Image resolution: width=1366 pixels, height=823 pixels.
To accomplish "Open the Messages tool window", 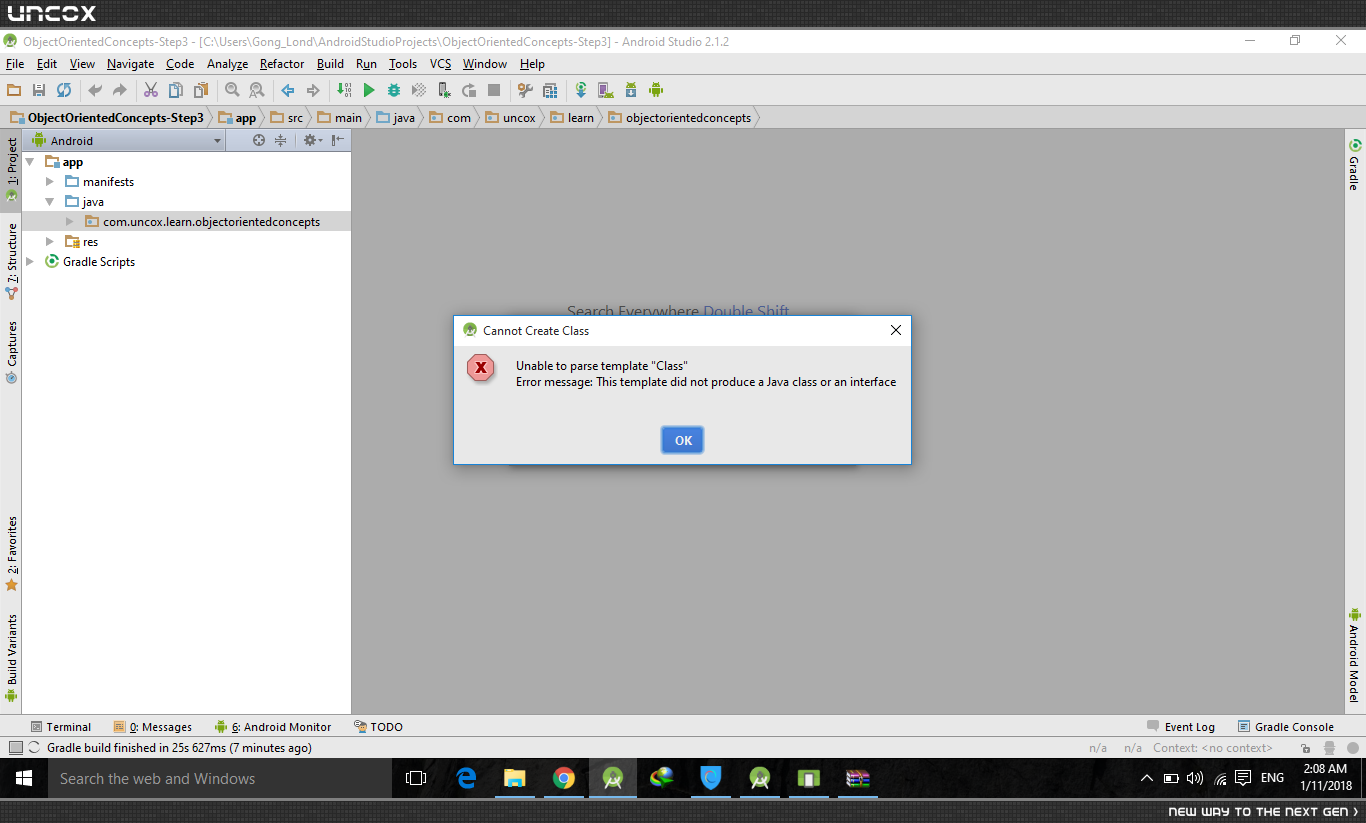I will point(153,727).
